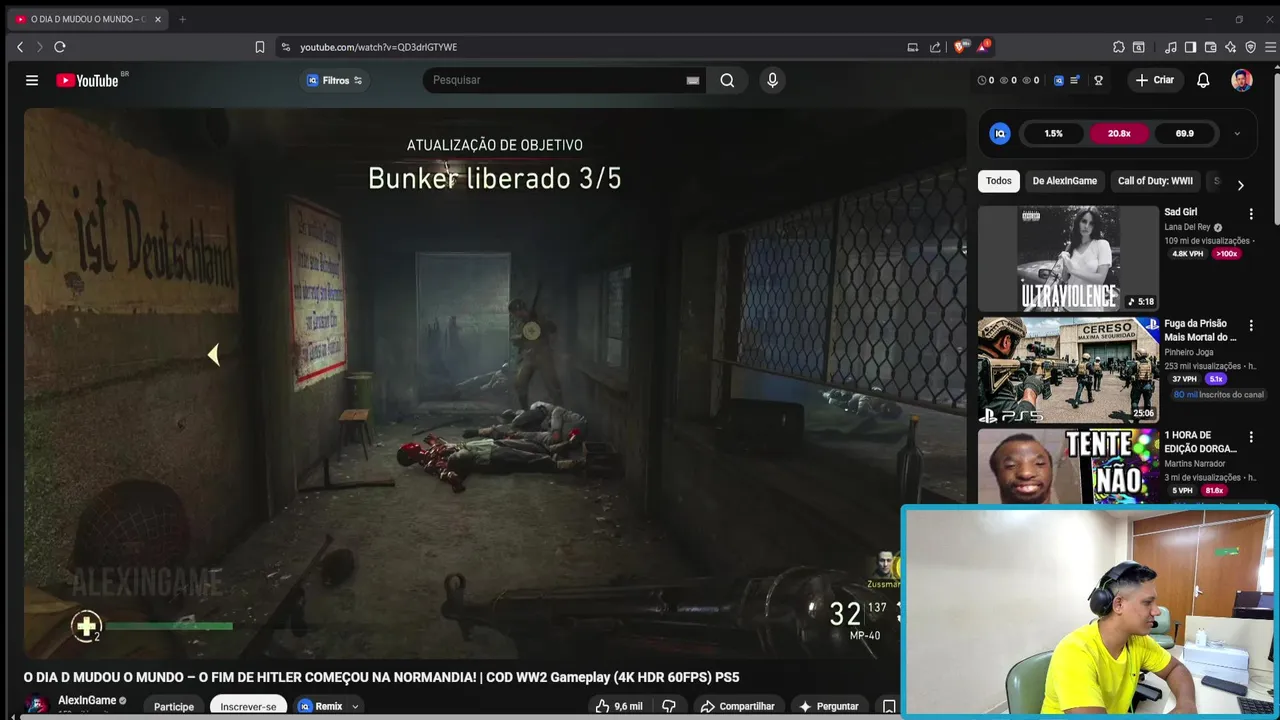Click the vidIQ clock counter showing 0

(x=985, y=80)
